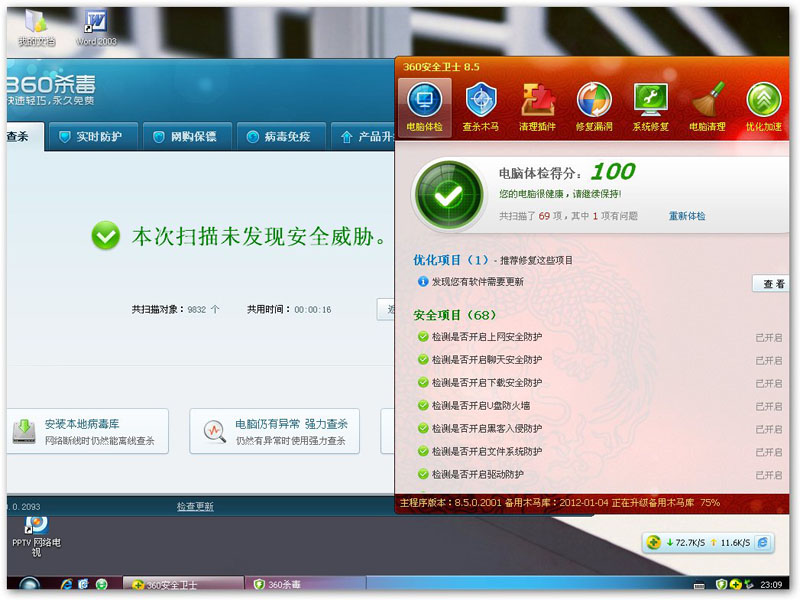Switch to 病毒免疫 tab in 360杀毒
The image size is (800, 600).
281,137
